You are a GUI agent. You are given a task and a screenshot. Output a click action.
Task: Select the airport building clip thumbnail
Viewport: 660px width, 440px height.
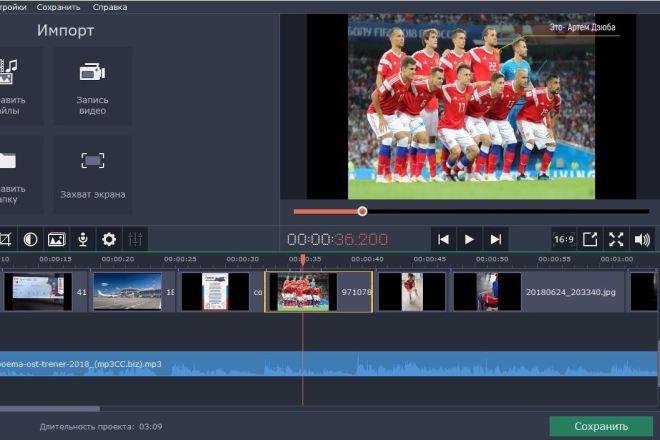click(x=127, y=292)
